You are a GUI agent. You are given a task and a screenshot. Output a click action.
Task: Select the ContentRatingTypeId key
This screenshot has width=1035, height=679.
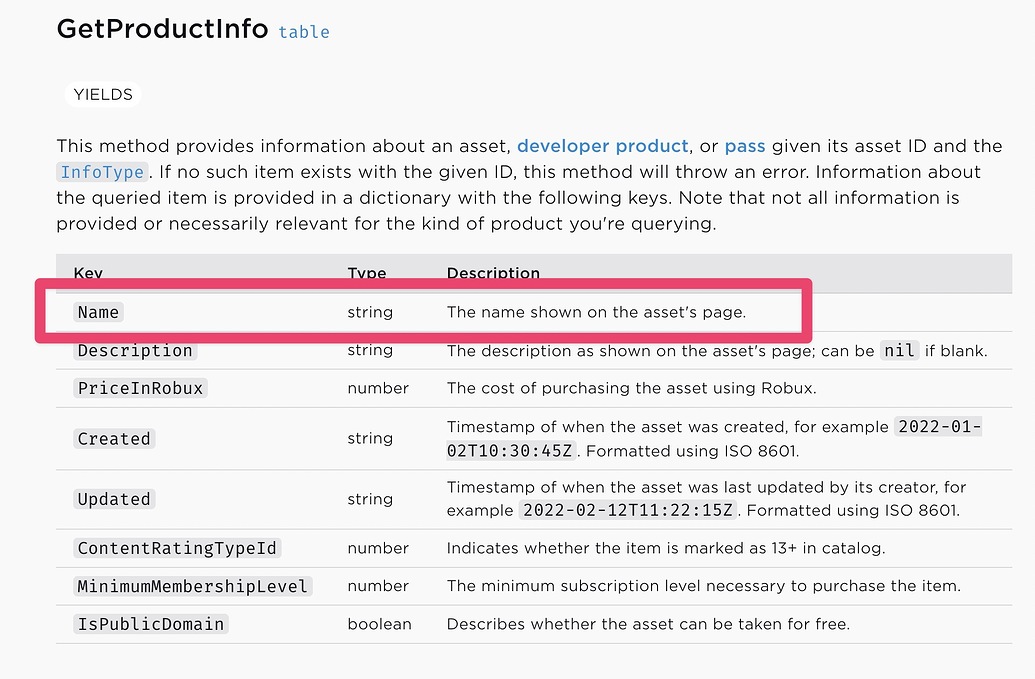coord(178,548)
